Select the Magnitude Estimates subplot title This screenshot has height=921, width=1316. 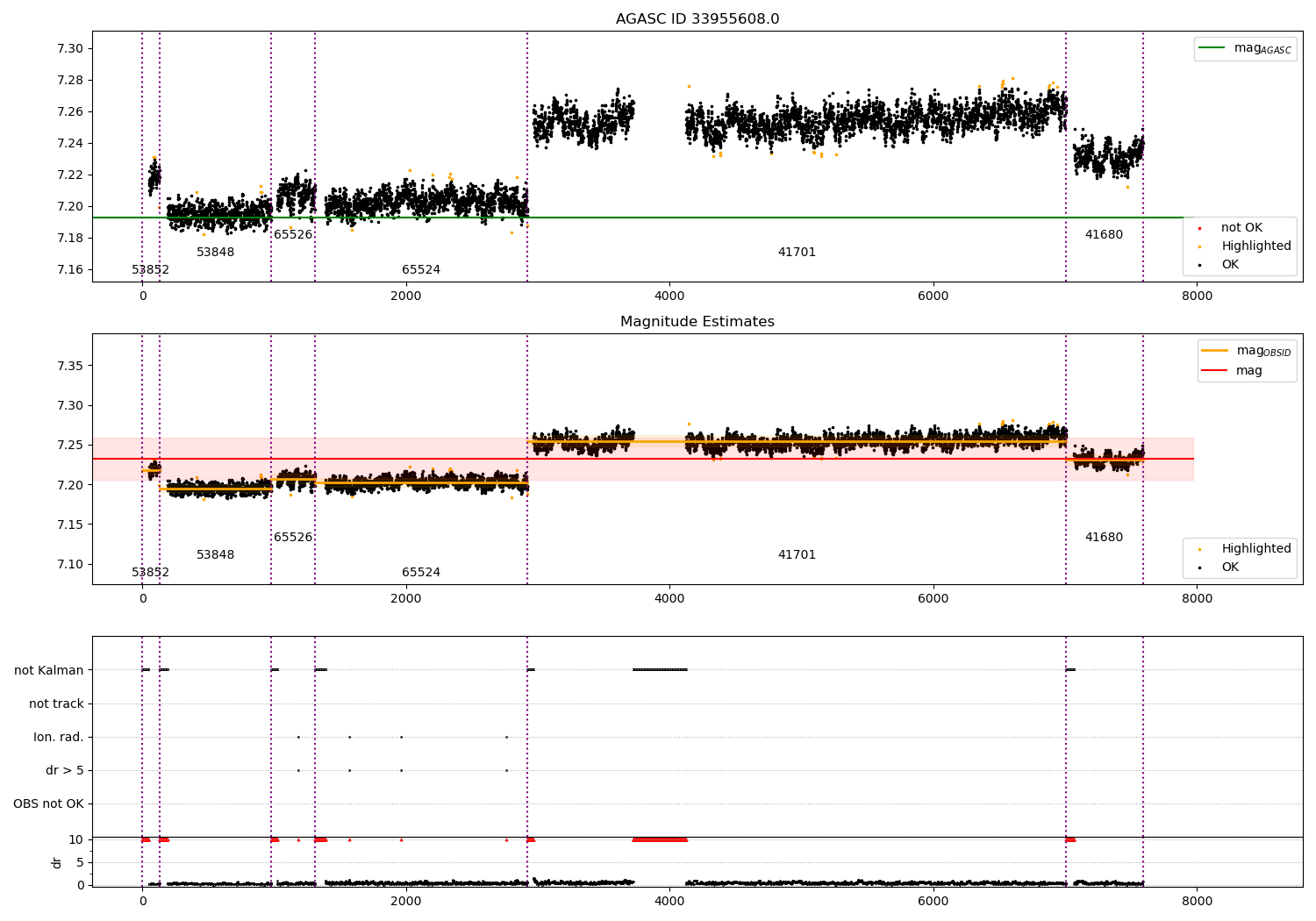pos(697,322)
